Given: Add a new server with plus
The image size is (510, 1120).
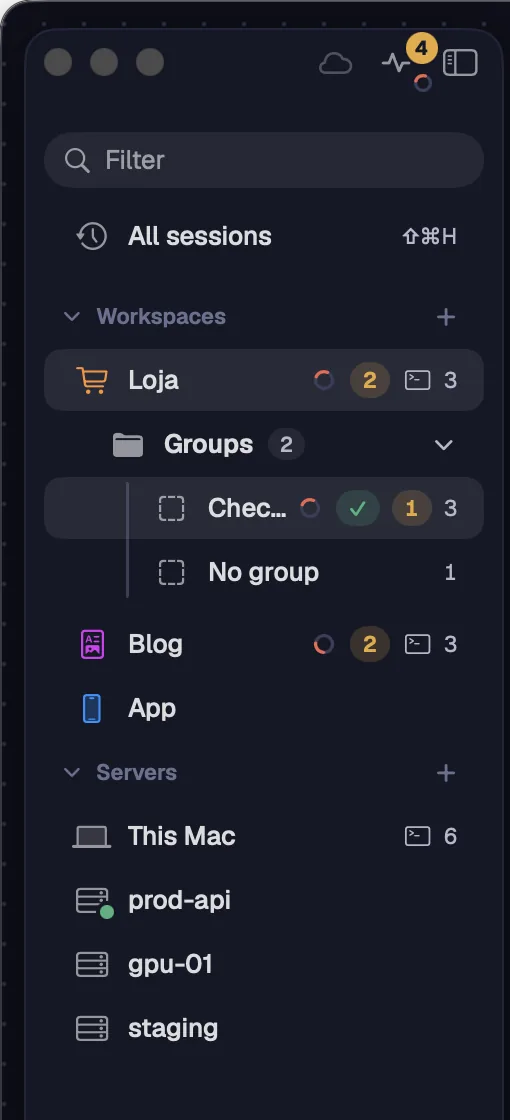Looking at the screenshot, I should tap(446, 773).
